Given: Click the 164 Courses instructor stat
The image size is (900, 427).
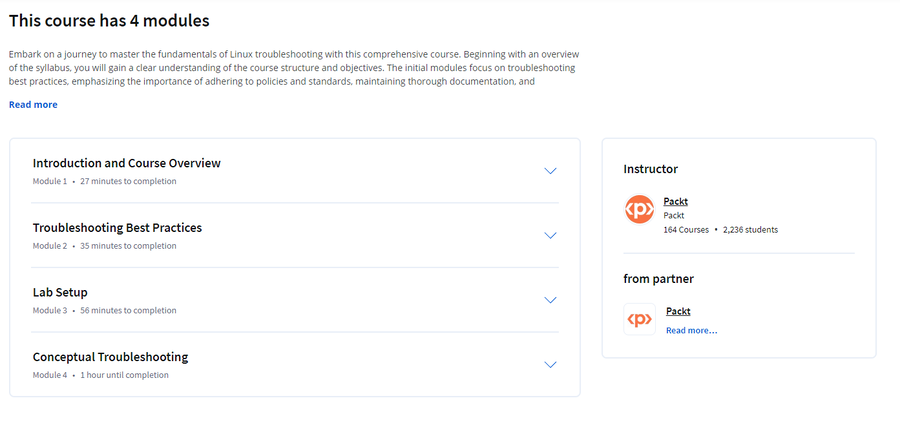Looking at the screenshot, I should (x=686, y=230).
